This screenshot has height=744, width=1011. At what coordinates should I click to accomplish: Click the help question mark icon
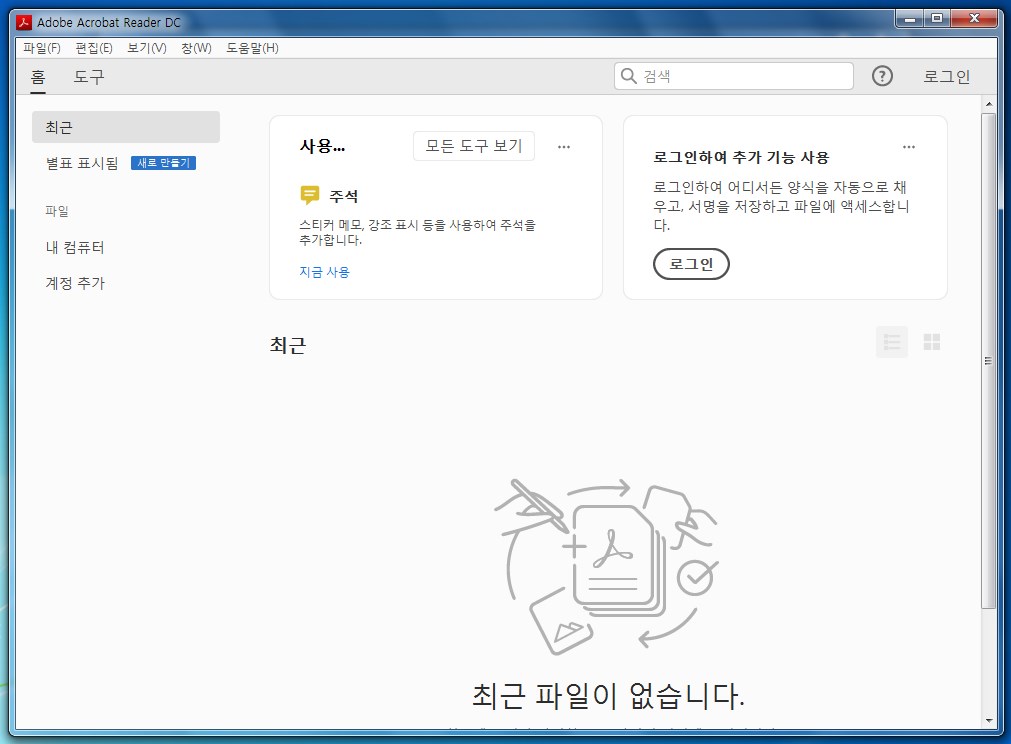[x=882, y=76]
